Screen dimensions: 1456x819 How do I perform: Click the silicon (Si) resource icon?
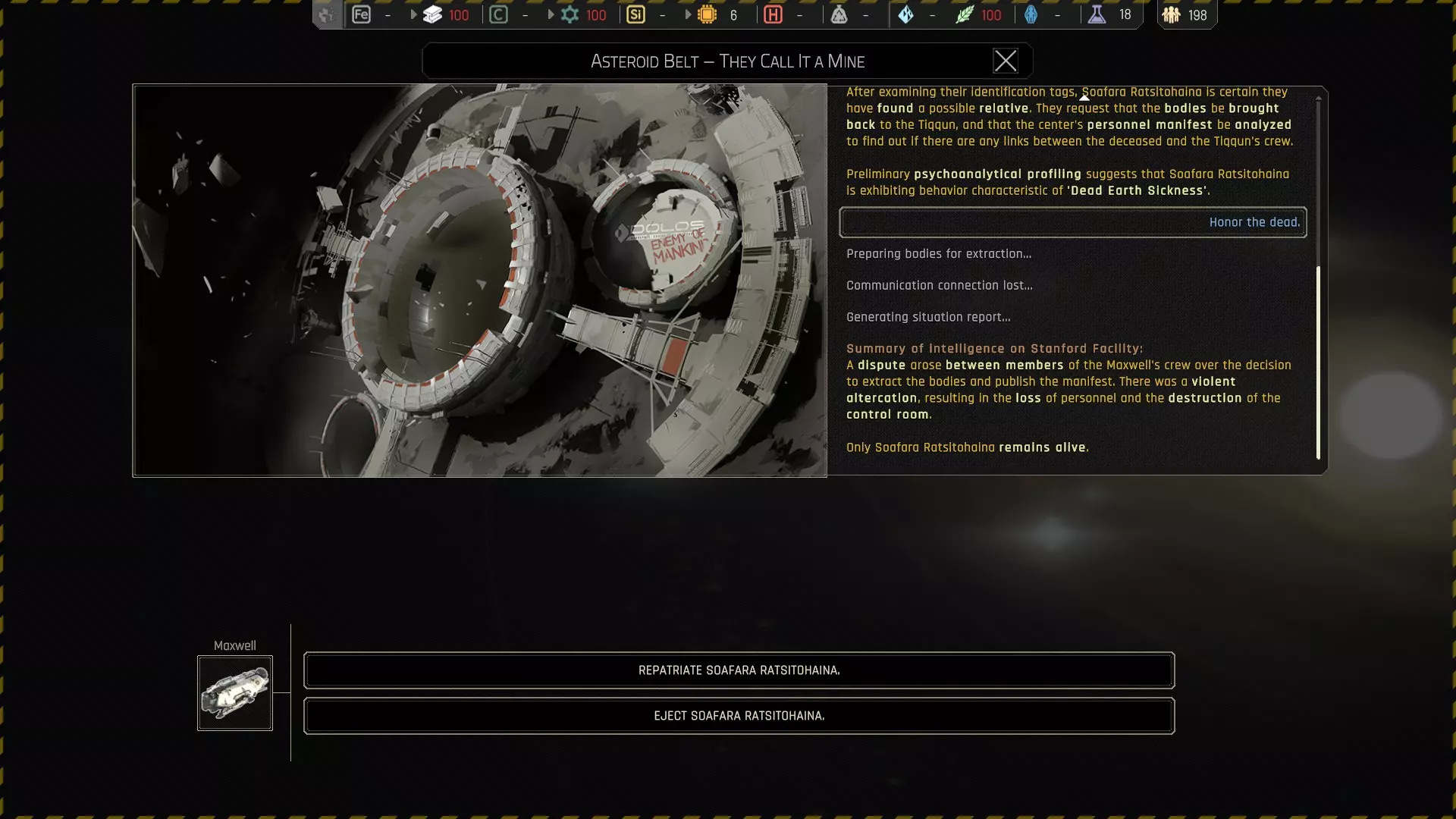(x=635, y=14)
